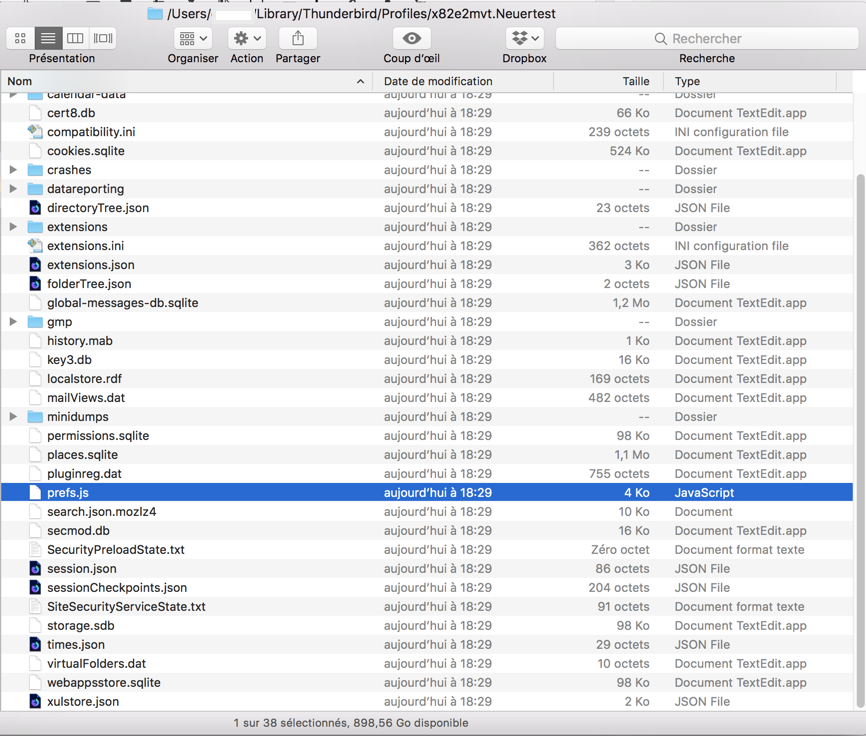Screen dimensions: 866x736
Task: Select the virtualFolders.dat file name
Action: [x=97, y=663]
